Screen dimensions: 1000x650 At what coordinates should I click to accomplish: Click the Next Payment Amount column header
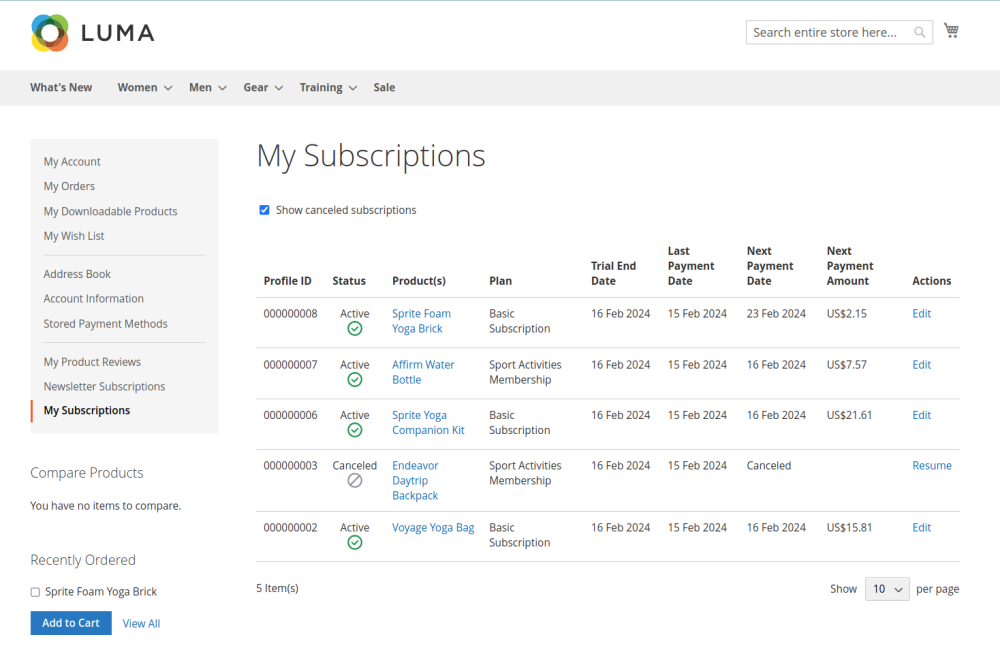tap(850, 266)
